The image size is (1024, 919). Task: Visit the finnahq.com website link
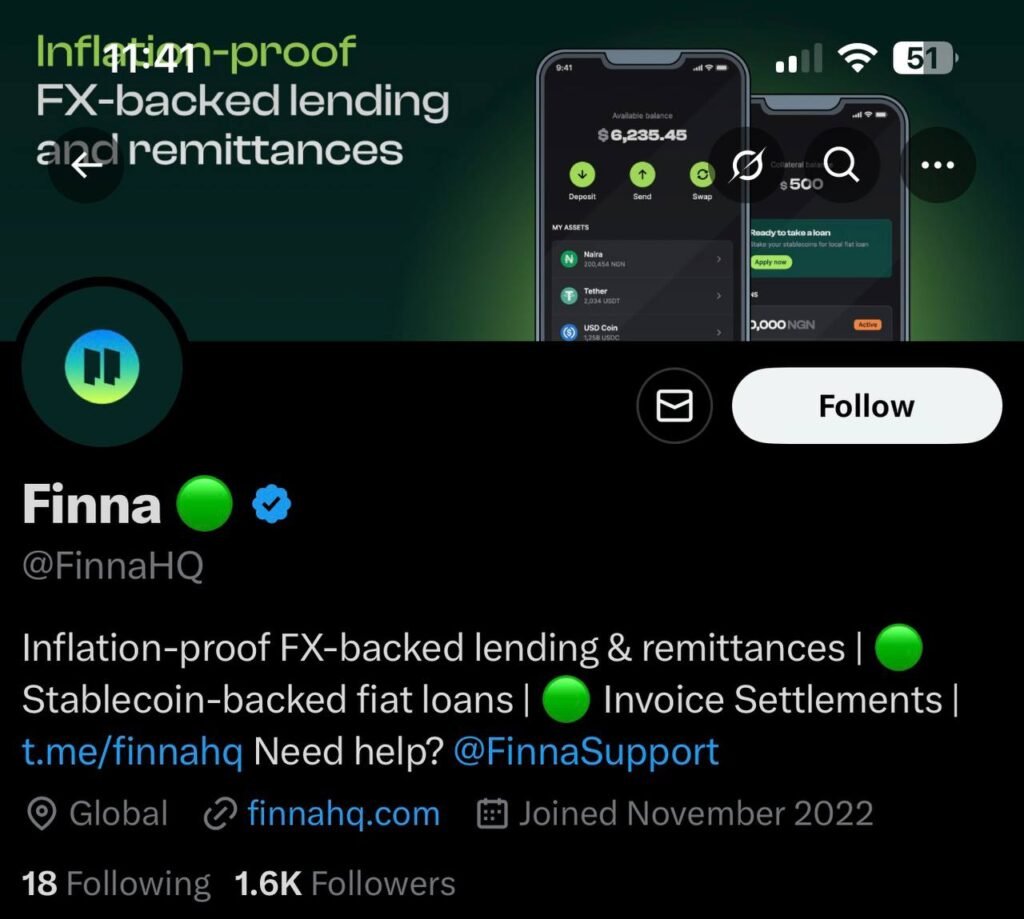344,814
